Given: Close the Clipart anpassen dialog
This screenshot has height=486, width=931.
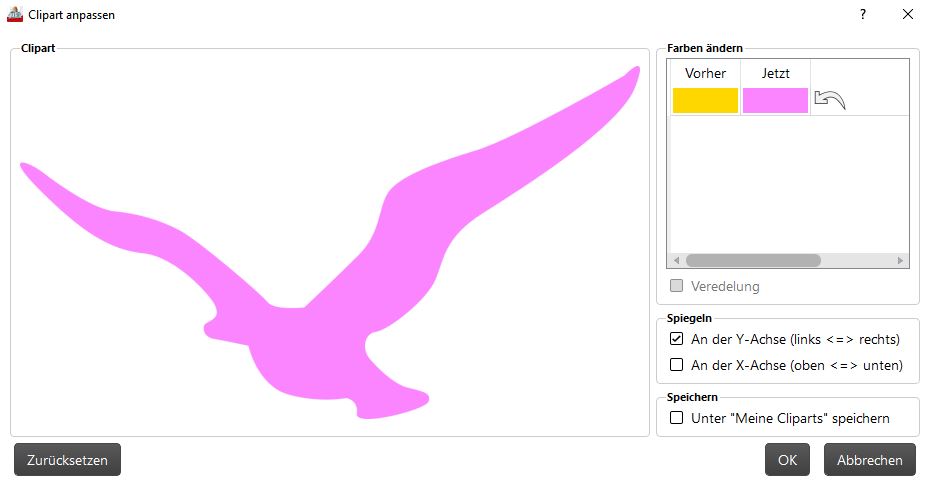Looking at the screenshot, I should (x=908, y=14).
